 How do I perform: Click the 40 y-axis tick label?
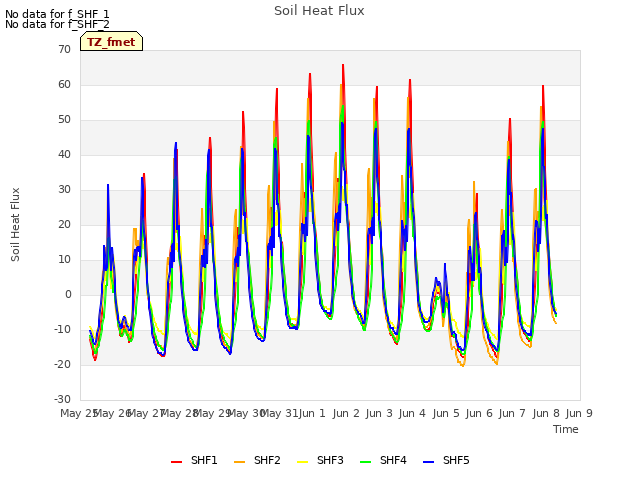coord(64,155)
